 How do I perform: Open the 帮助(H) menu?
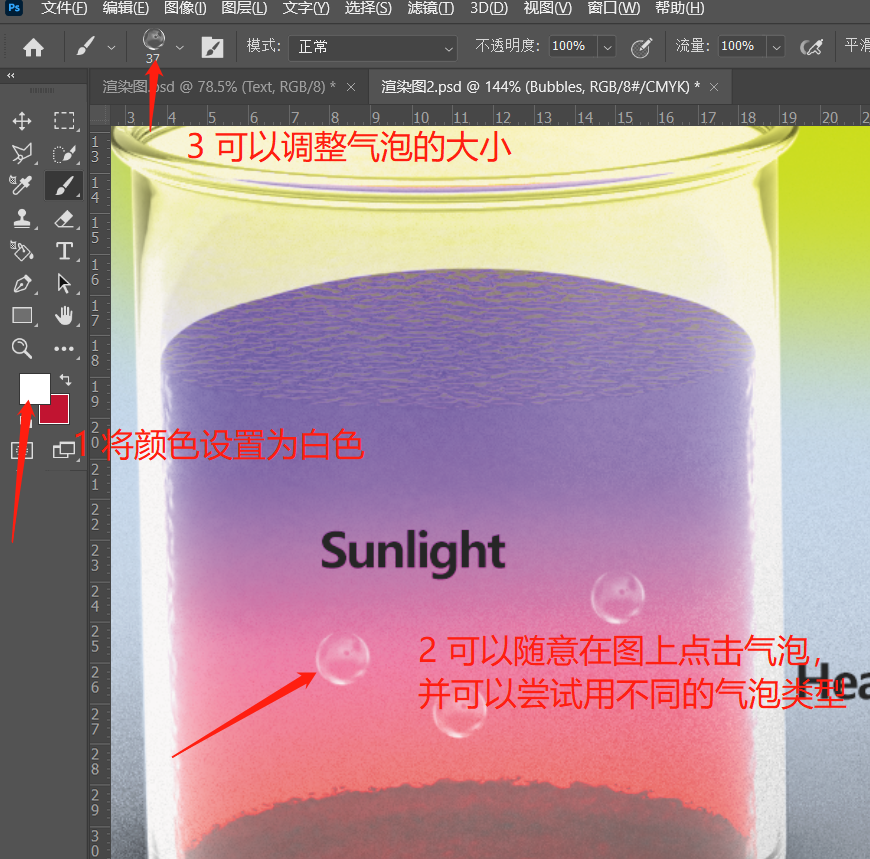680,8
